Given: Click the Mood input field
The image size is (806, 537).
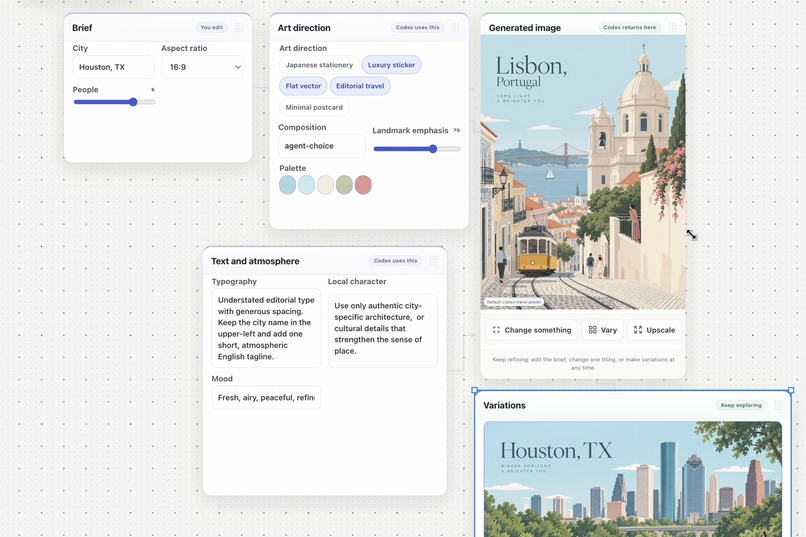Looking at the screenshot, I should (x=266, y=397).
